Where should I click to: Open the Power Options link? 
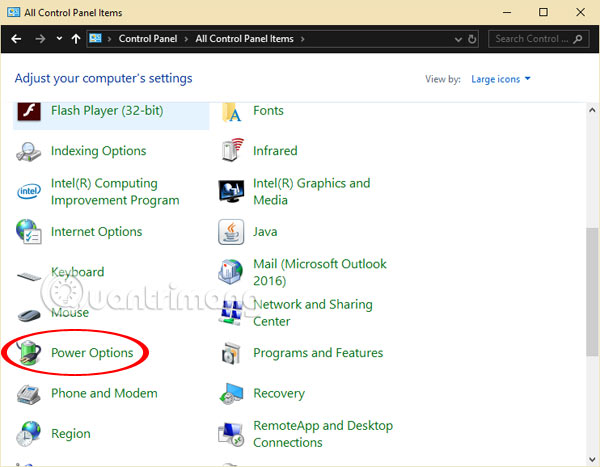point(92,353)
